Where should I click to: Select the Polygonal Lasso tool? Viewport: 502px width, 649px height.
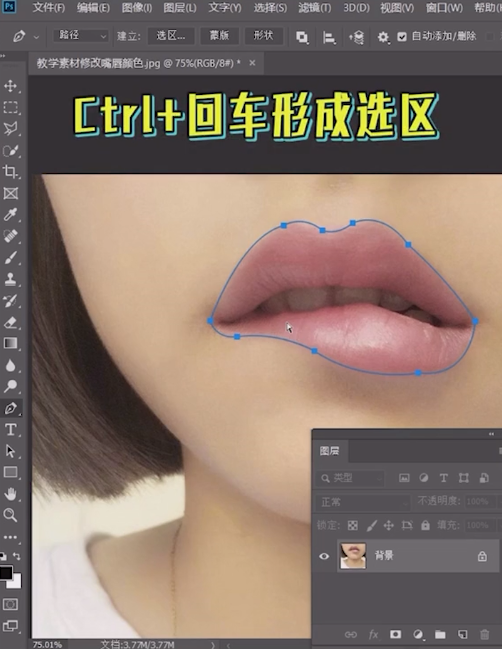coord(10,129)
